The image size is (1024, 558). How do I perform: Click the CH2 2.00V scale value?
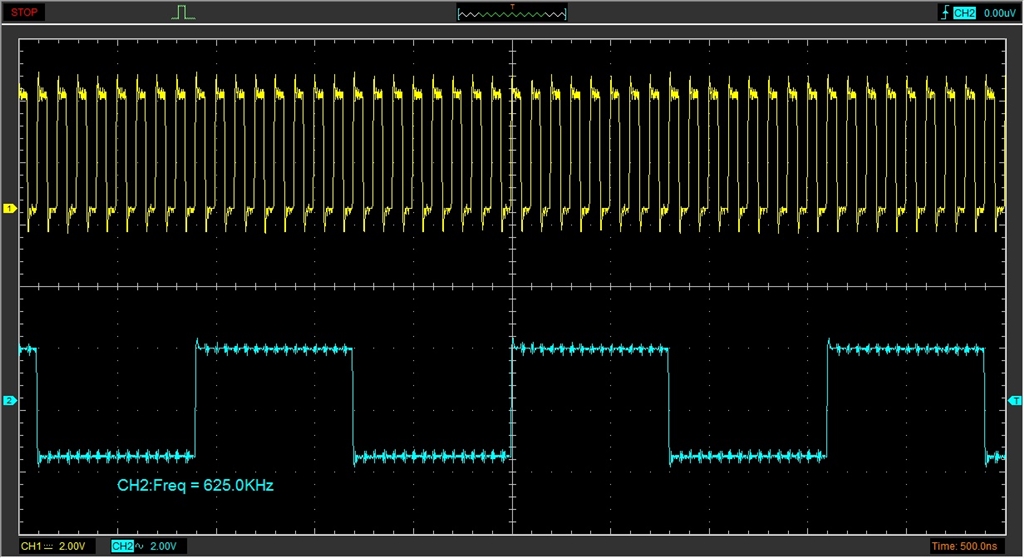(x=163, y=546)
